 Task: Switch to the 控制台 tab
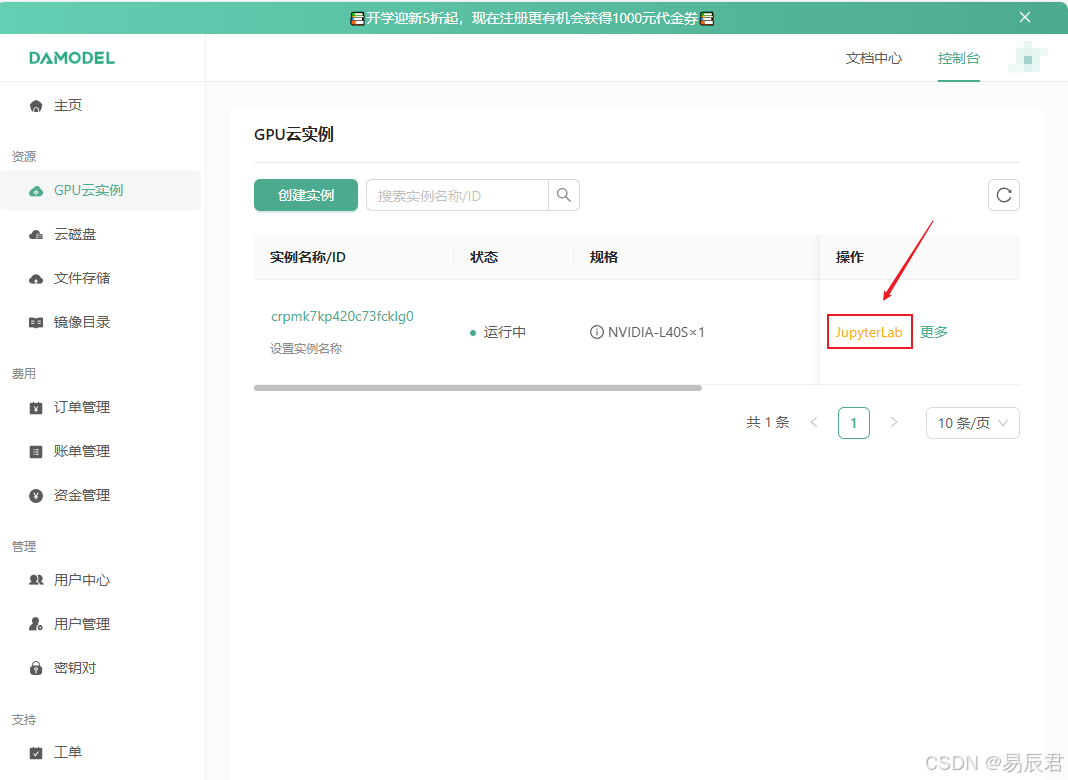click(x=958, y=59)
